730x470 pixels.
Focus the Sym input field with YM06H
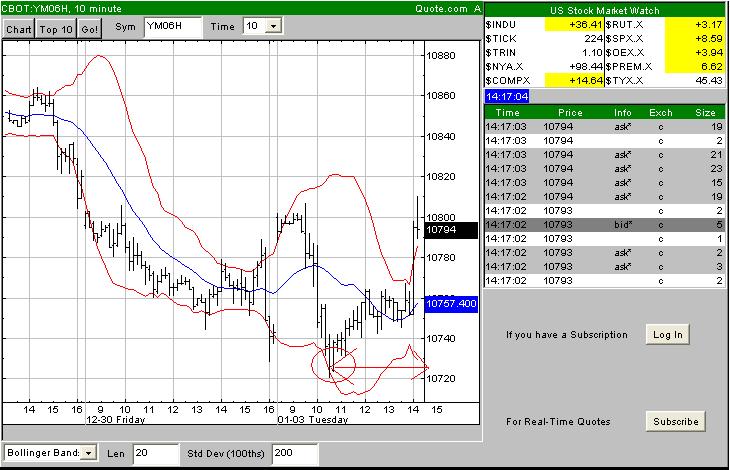click(x=173, y=27)
